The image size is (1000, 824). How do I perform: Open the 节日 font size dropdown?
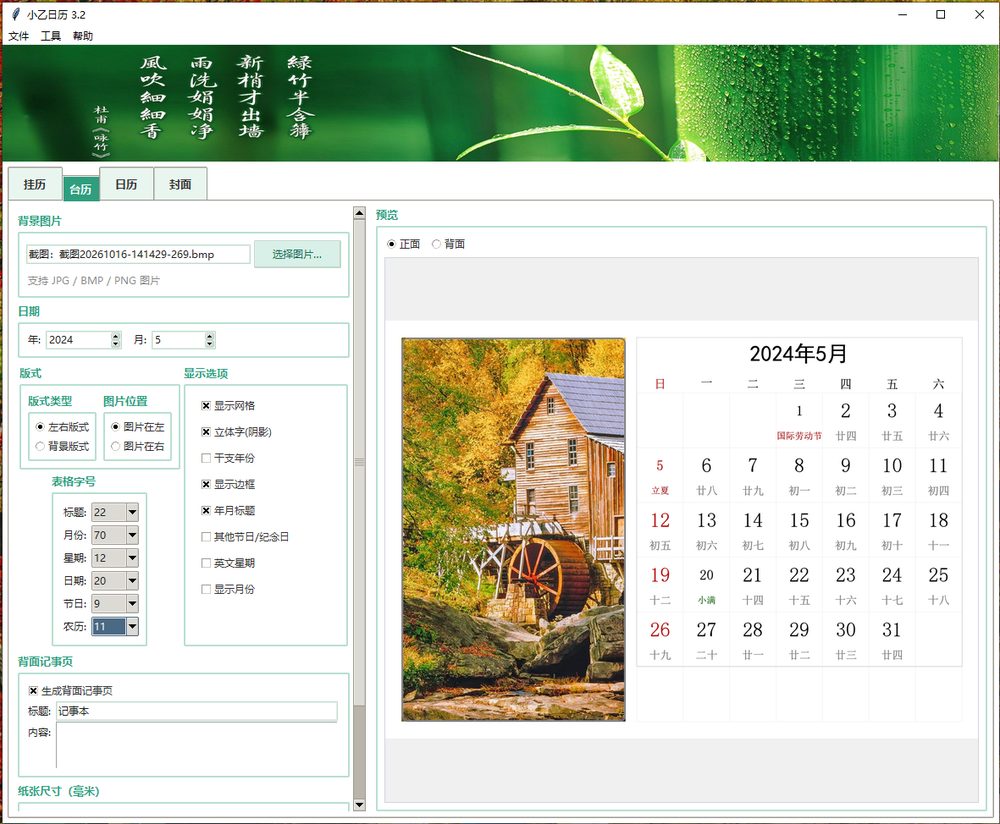[x=132, y=603]
